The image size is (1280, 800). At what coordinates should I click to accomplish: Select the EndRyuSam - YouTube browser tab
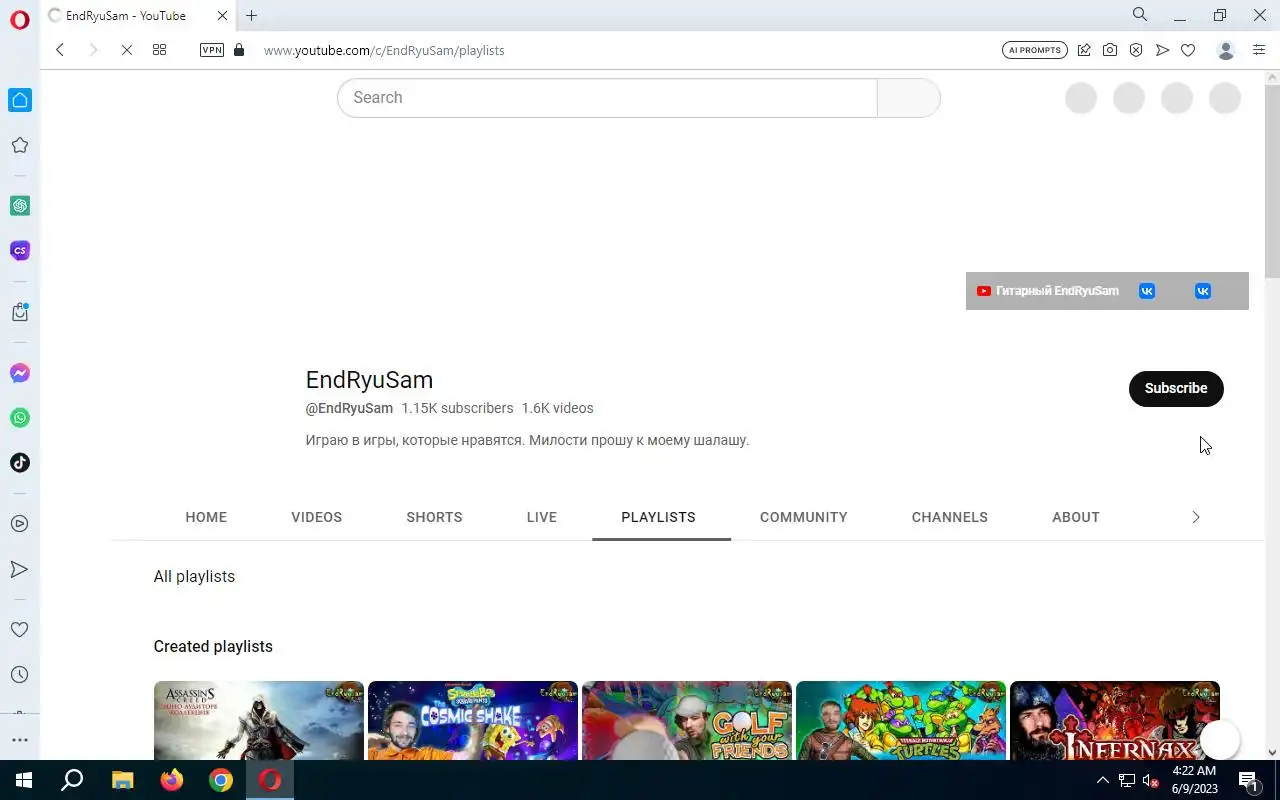[x=138, y=16]
